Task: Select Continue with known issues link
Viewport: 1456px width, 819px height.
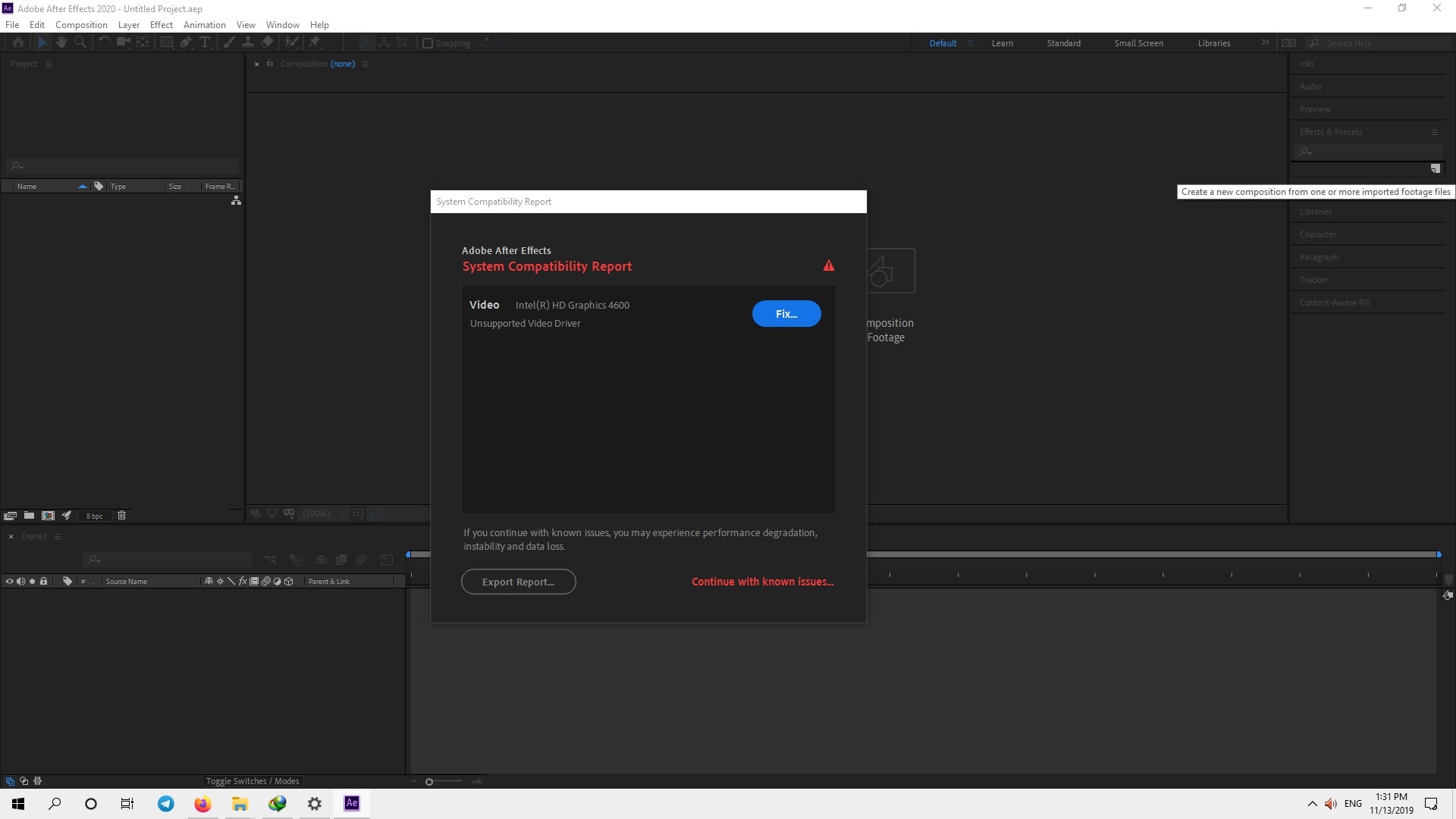Action: pos(763,581)
